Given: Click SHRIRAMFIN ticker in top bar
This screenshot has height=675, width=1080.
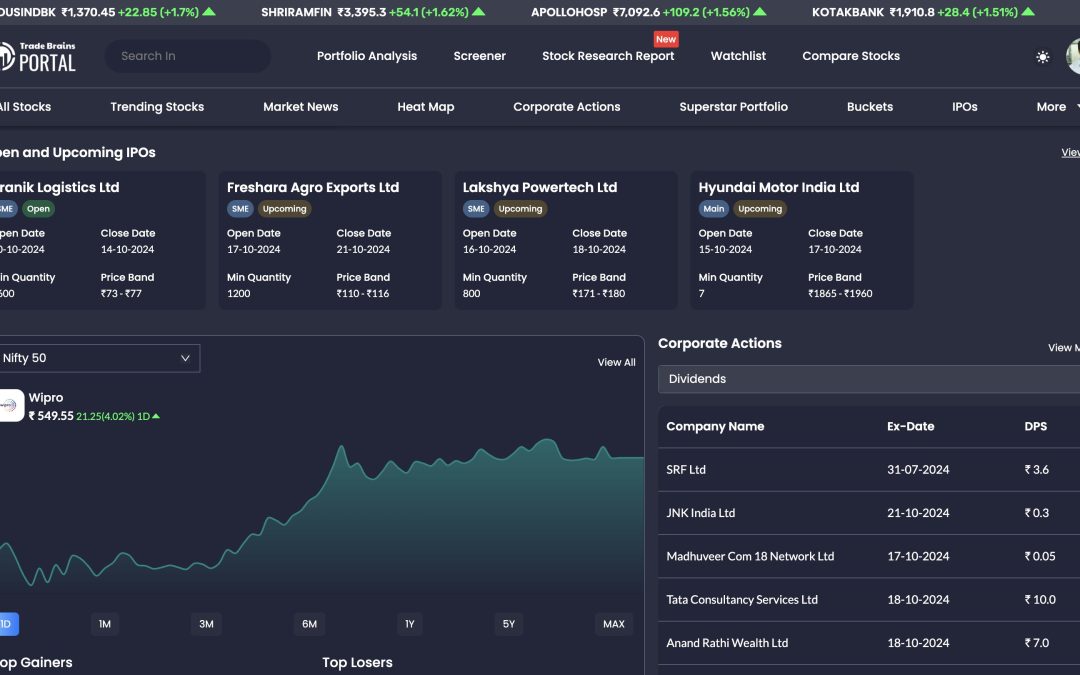Looking at the screenshot, I should tap(373, 12).
